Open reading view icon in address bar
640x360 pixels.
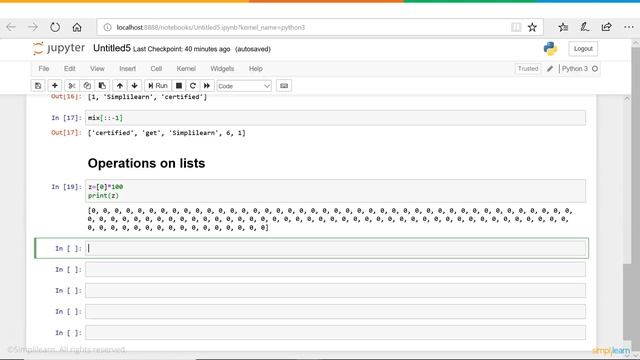516,27
